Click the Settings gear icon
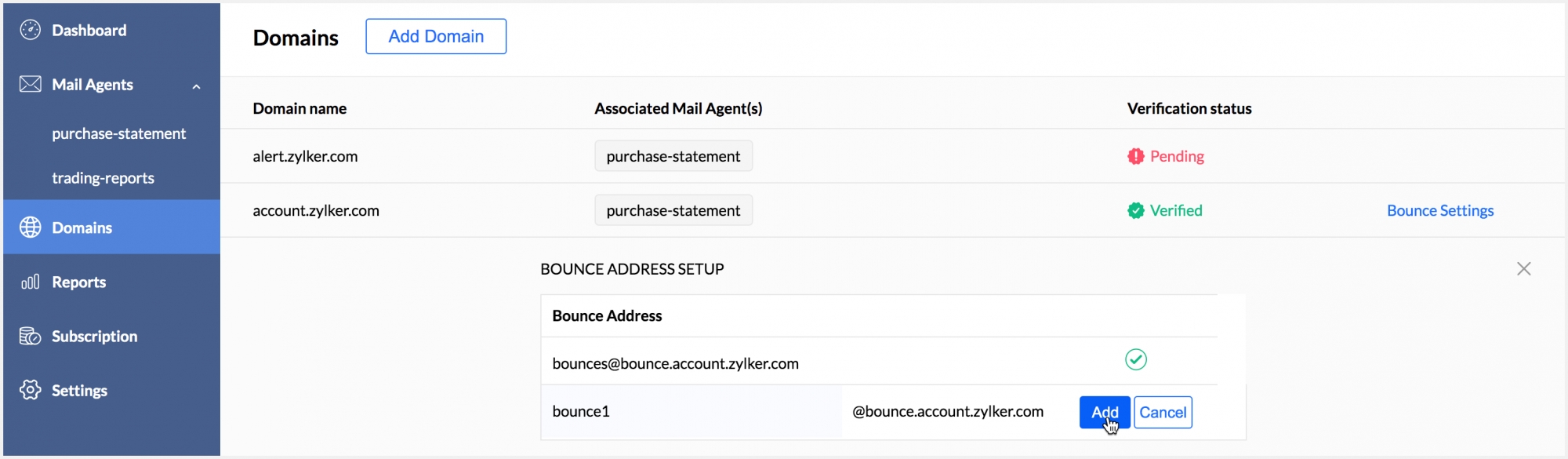 coord(30,390)
